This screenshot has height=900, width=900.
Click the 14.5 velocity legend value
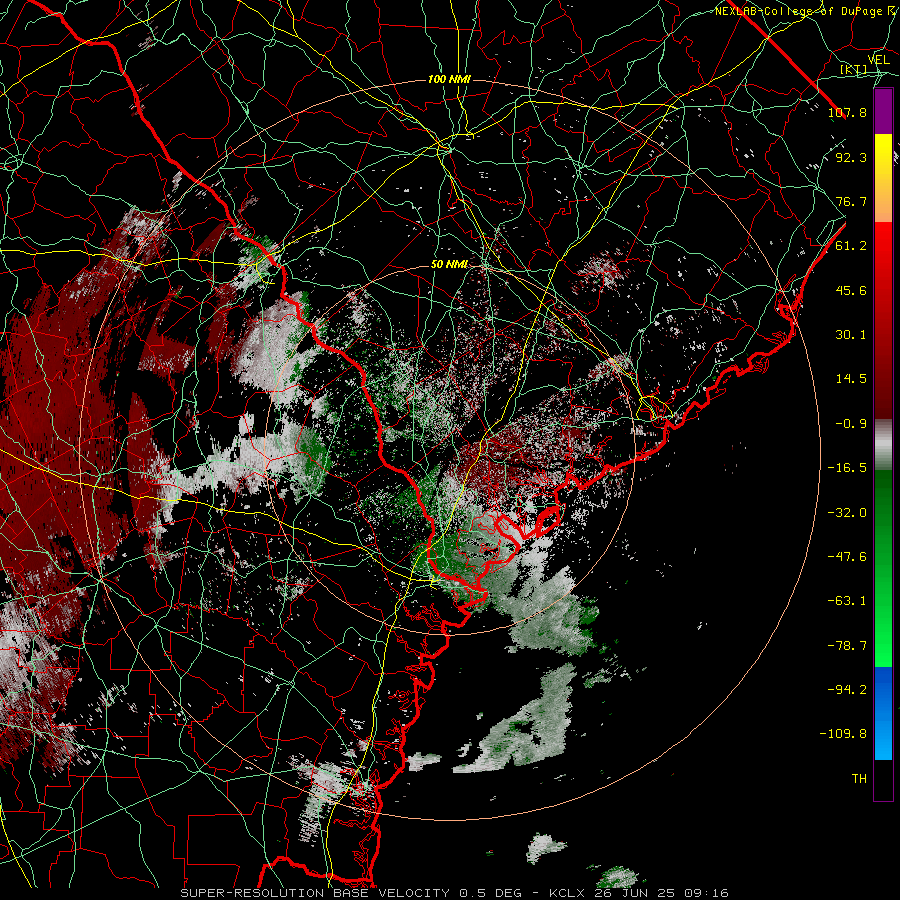point(851,379)
